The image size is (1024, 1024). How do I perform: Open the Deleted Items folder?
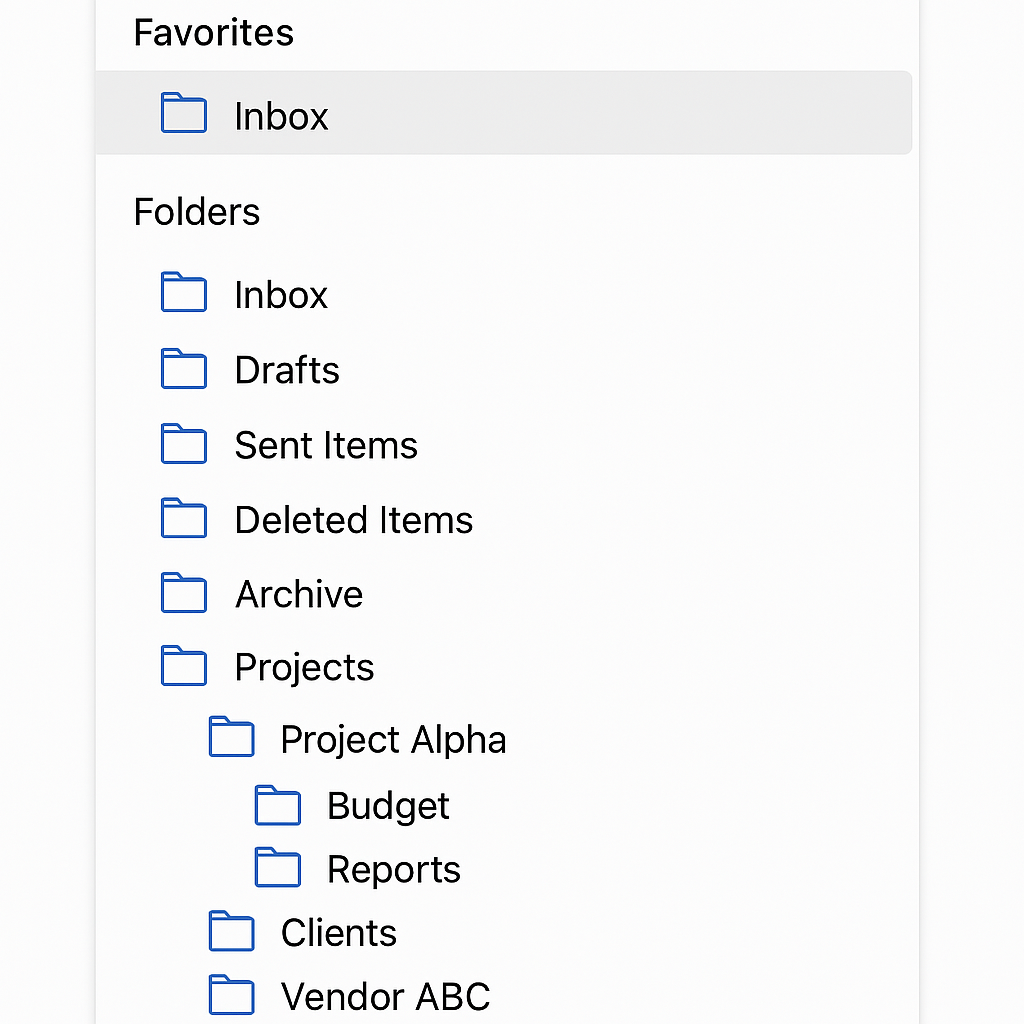[353, 520]
